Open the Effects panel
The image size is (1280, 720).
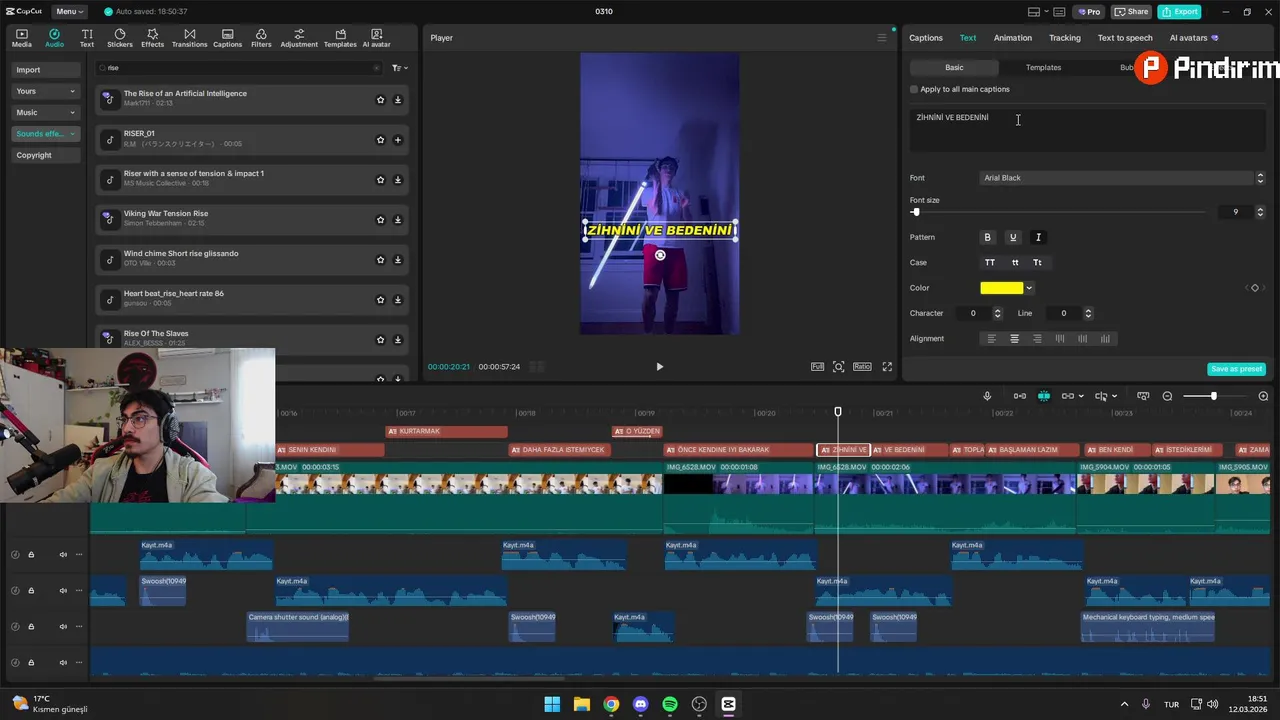(152, 38)
